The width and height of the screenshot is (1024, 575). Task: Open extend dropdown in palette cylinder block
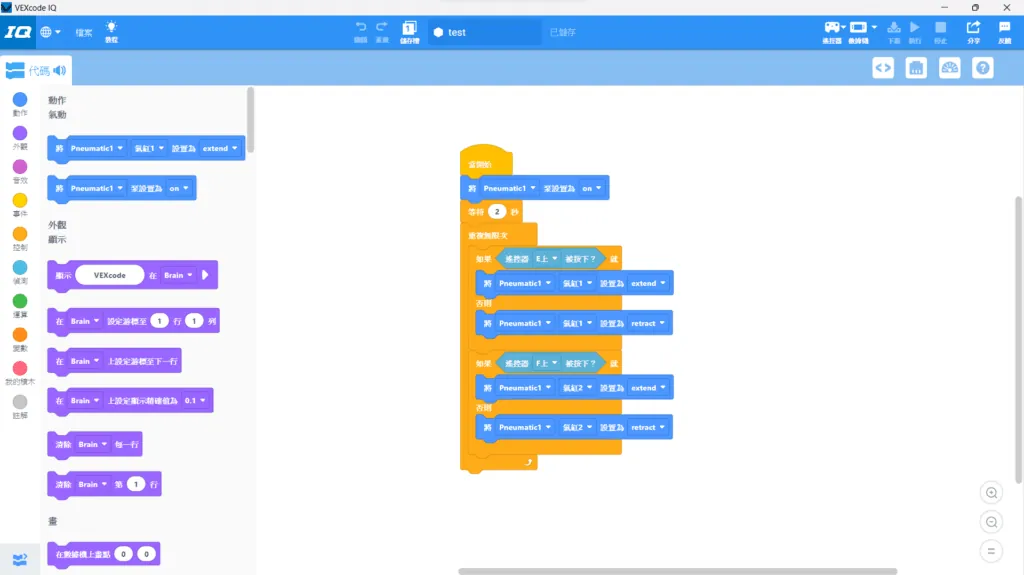click(220, 148)
